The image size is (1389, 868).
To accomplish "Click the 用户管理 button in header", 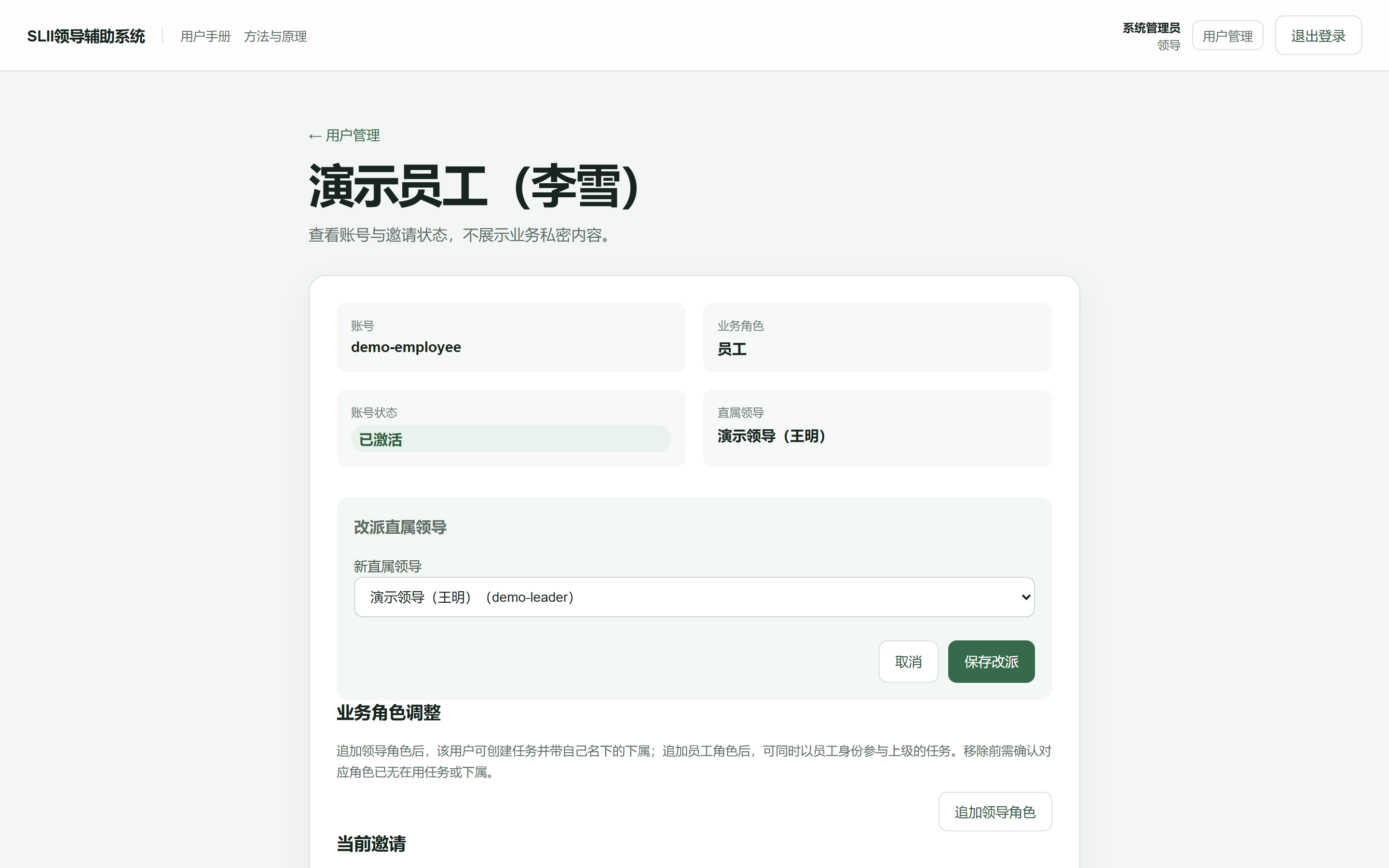I will point(1228,36).
